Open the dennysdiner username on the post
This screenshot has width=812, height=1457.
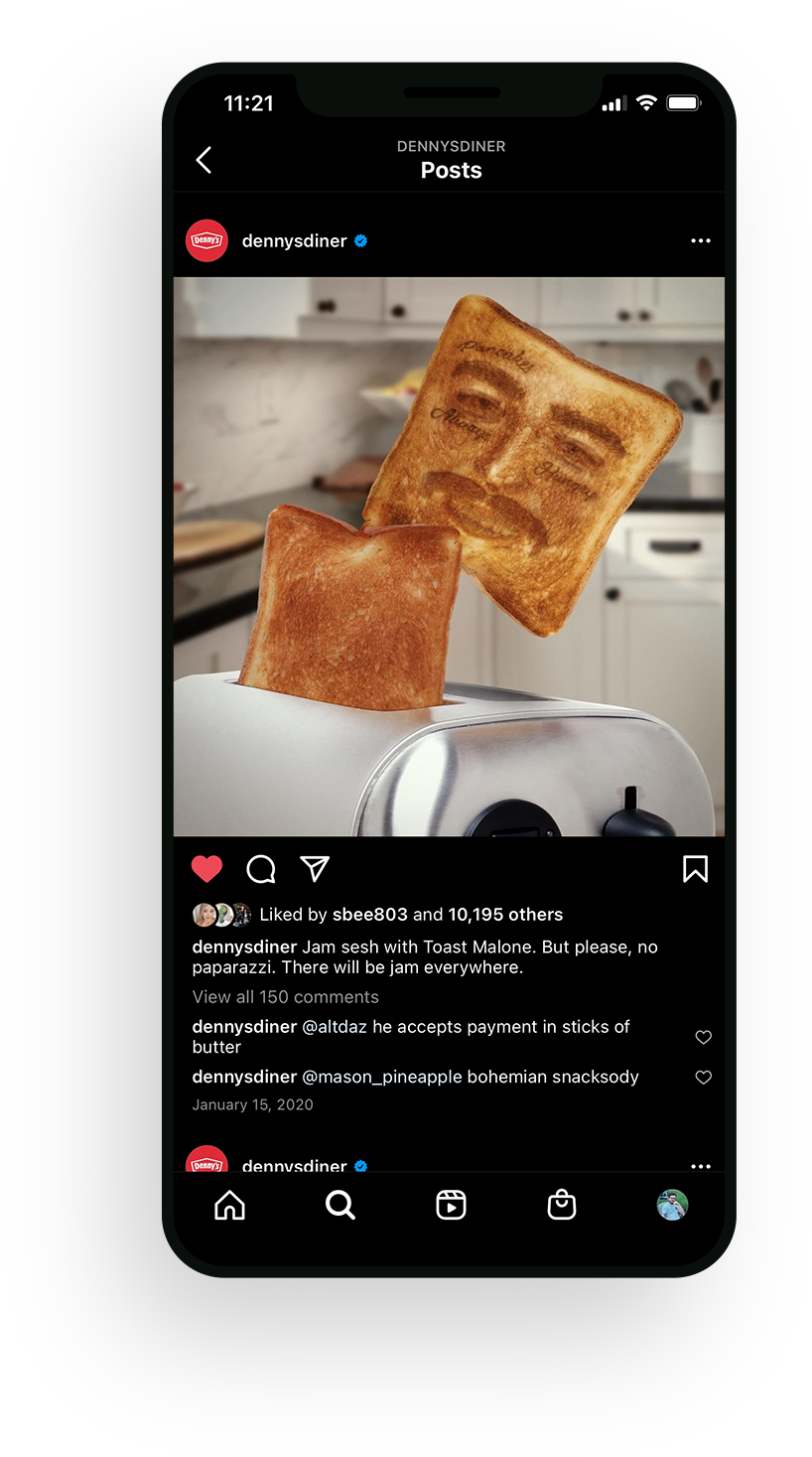click(294, 240)
